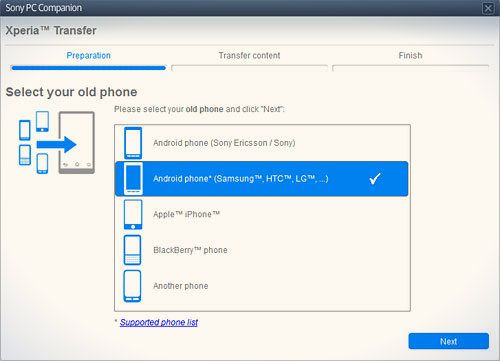Click the phones transfer illustration

pos(57,143)
